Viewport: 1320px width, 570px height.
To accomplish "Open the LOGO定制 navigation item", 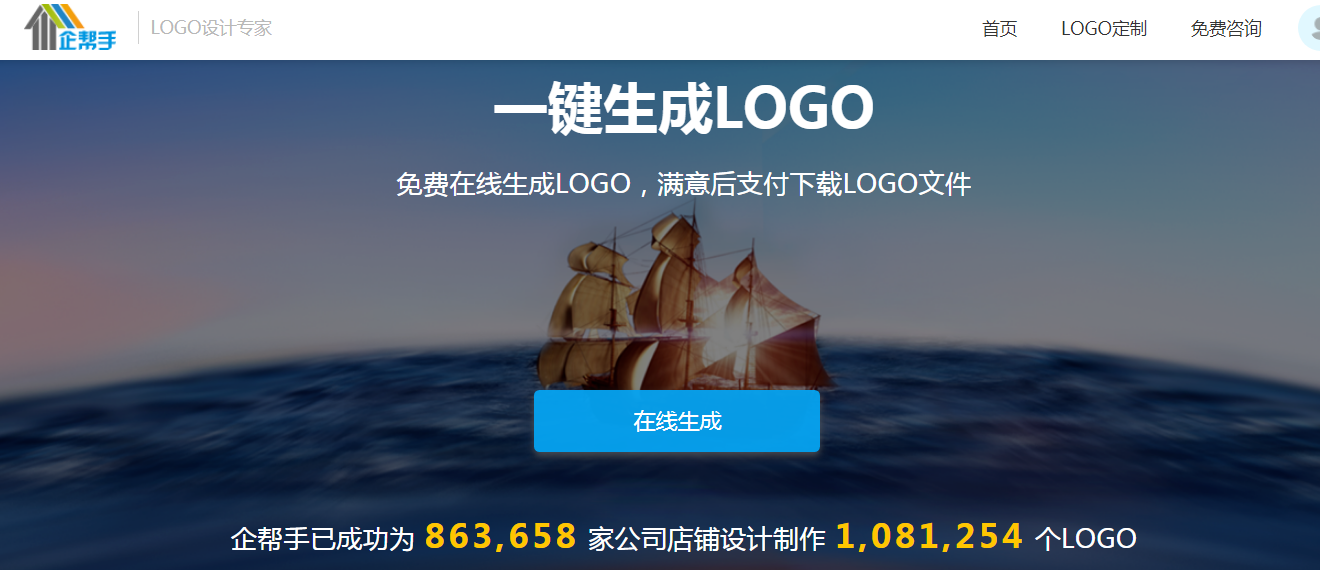I will tap(1103, 29).
